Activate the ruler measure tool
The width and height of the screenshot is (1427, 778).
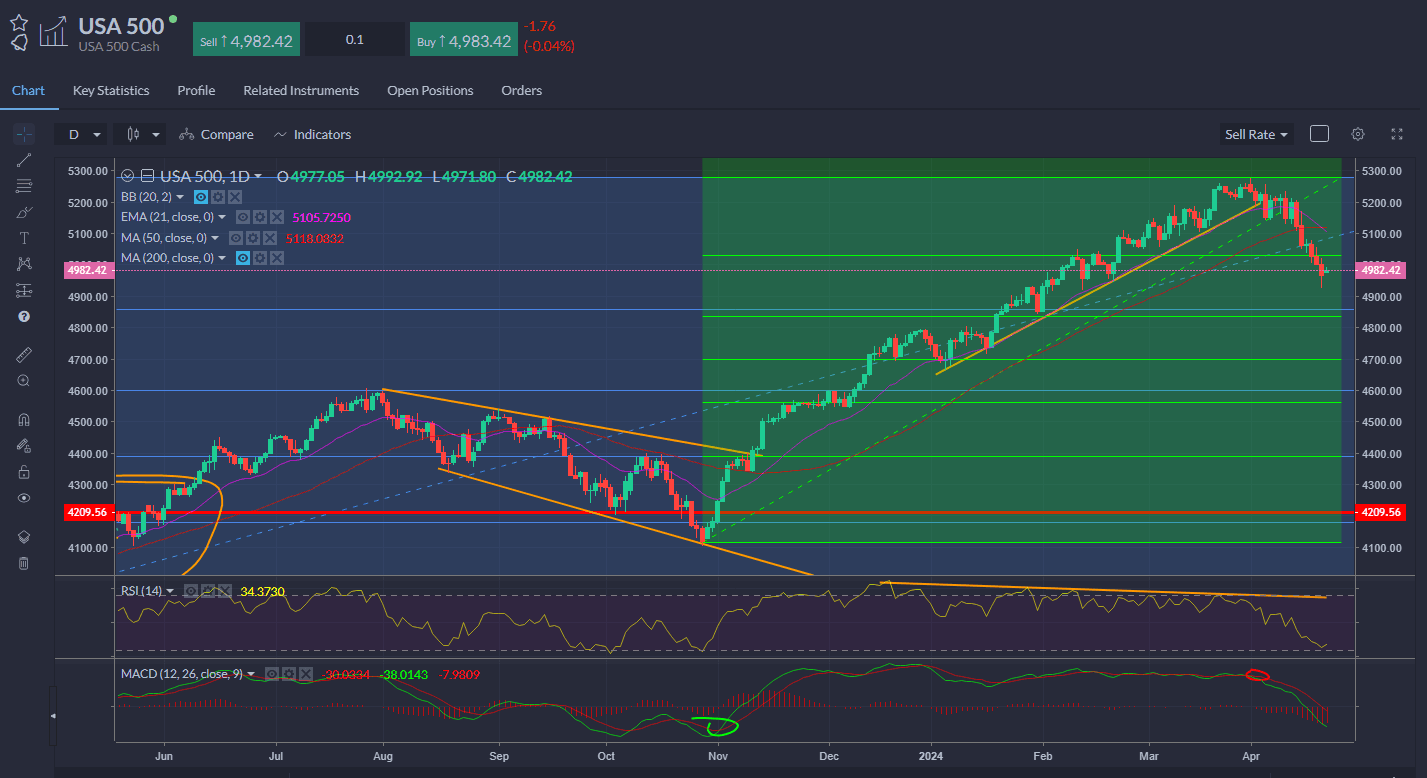point(24,355)
